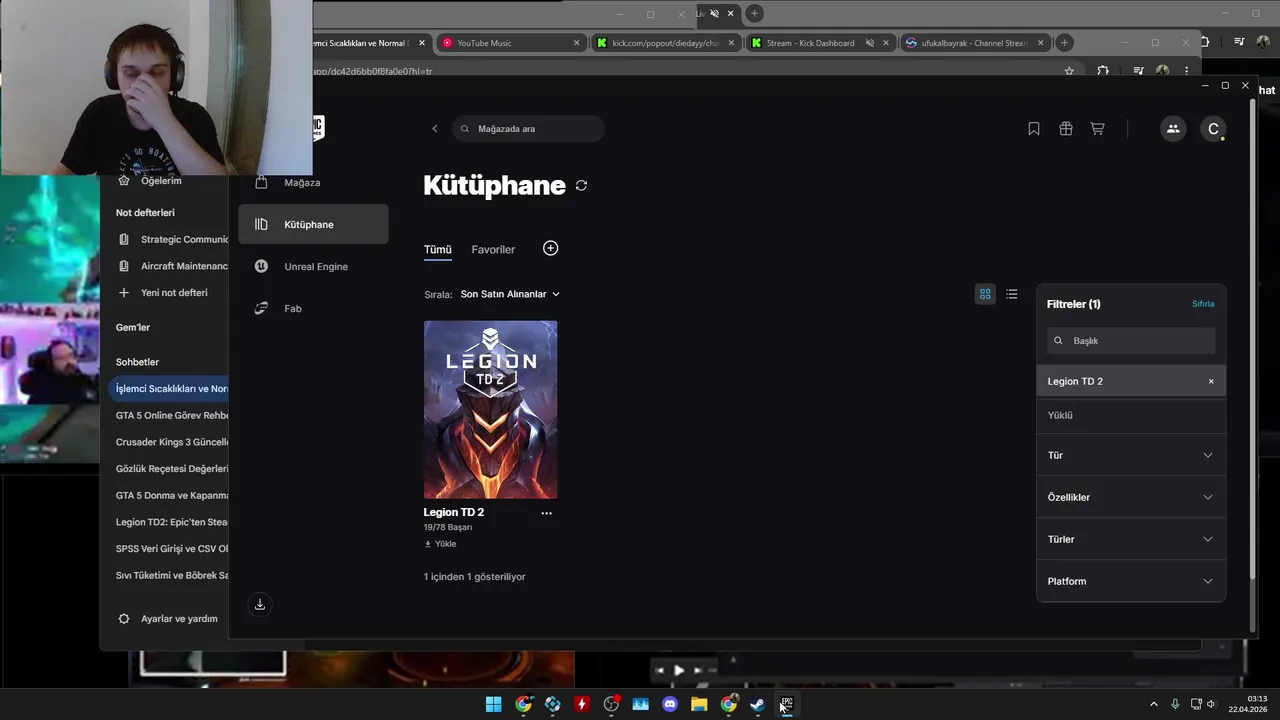
Task: Open Chrome extensions puzzle icon
Action: pyautogui.click(x=1103, y=71)
